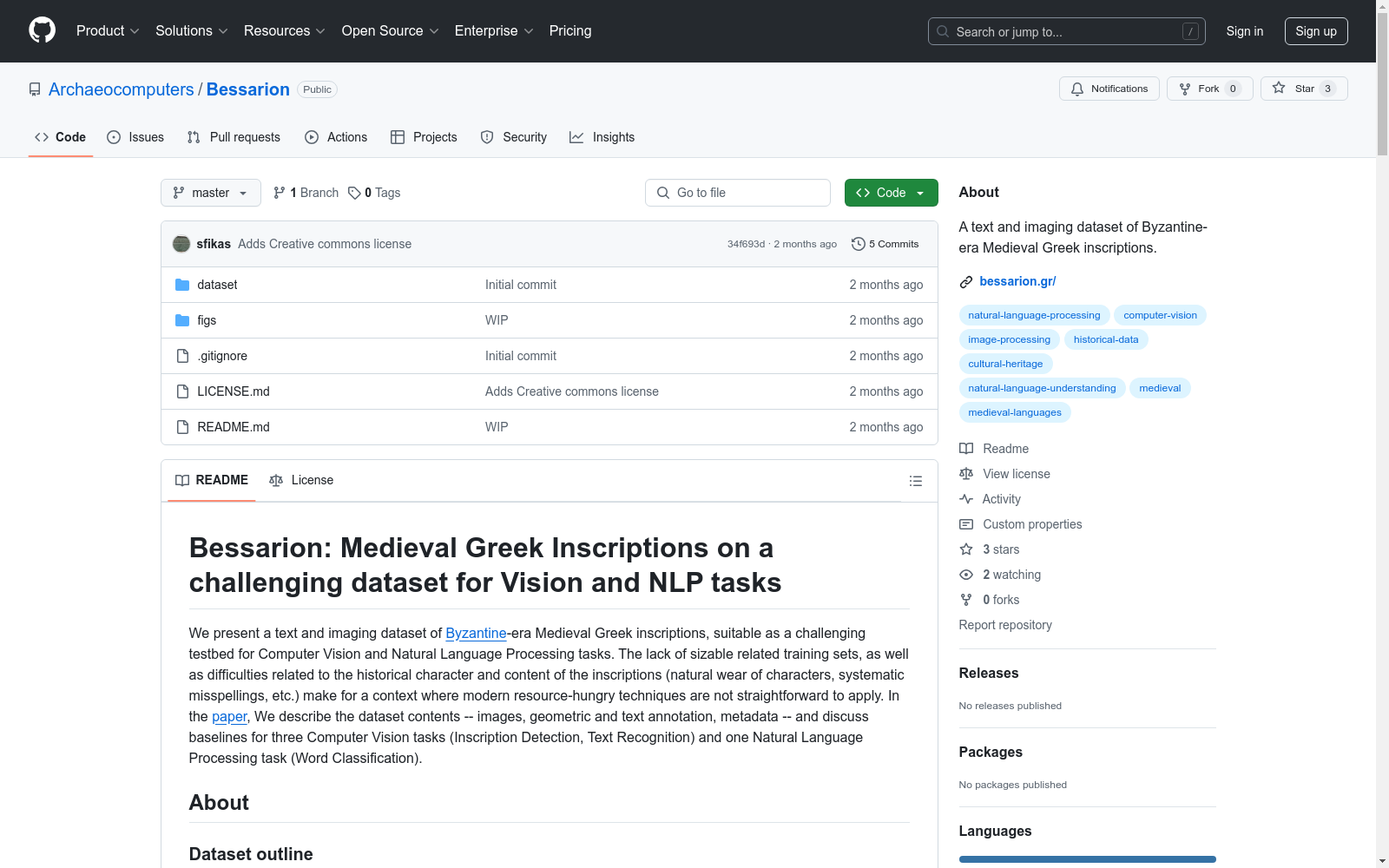This screenshot has height=868, width=1389.
Task: Click the bell icon in Notifications
Action: pos(1077,89)
